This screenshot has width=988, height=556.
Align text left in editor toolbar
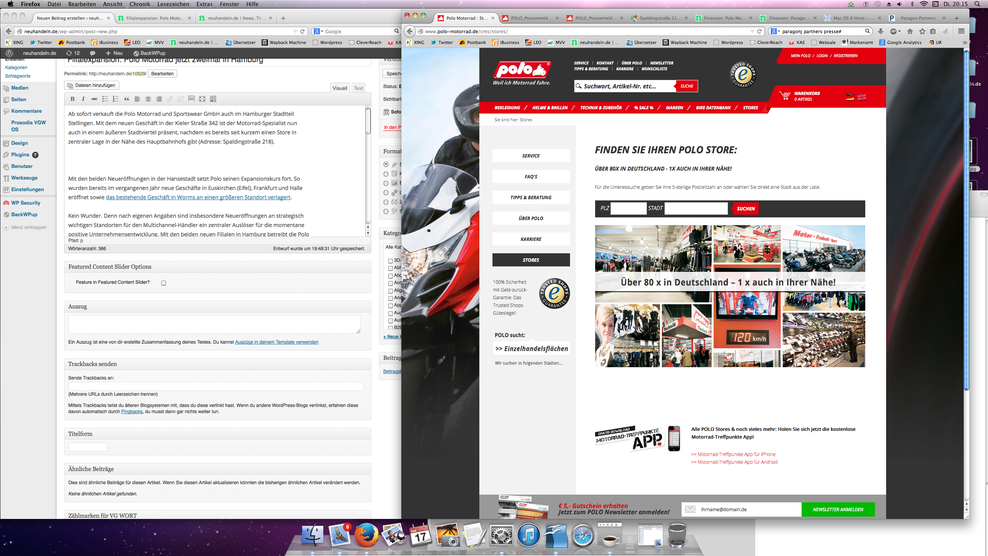137,99
